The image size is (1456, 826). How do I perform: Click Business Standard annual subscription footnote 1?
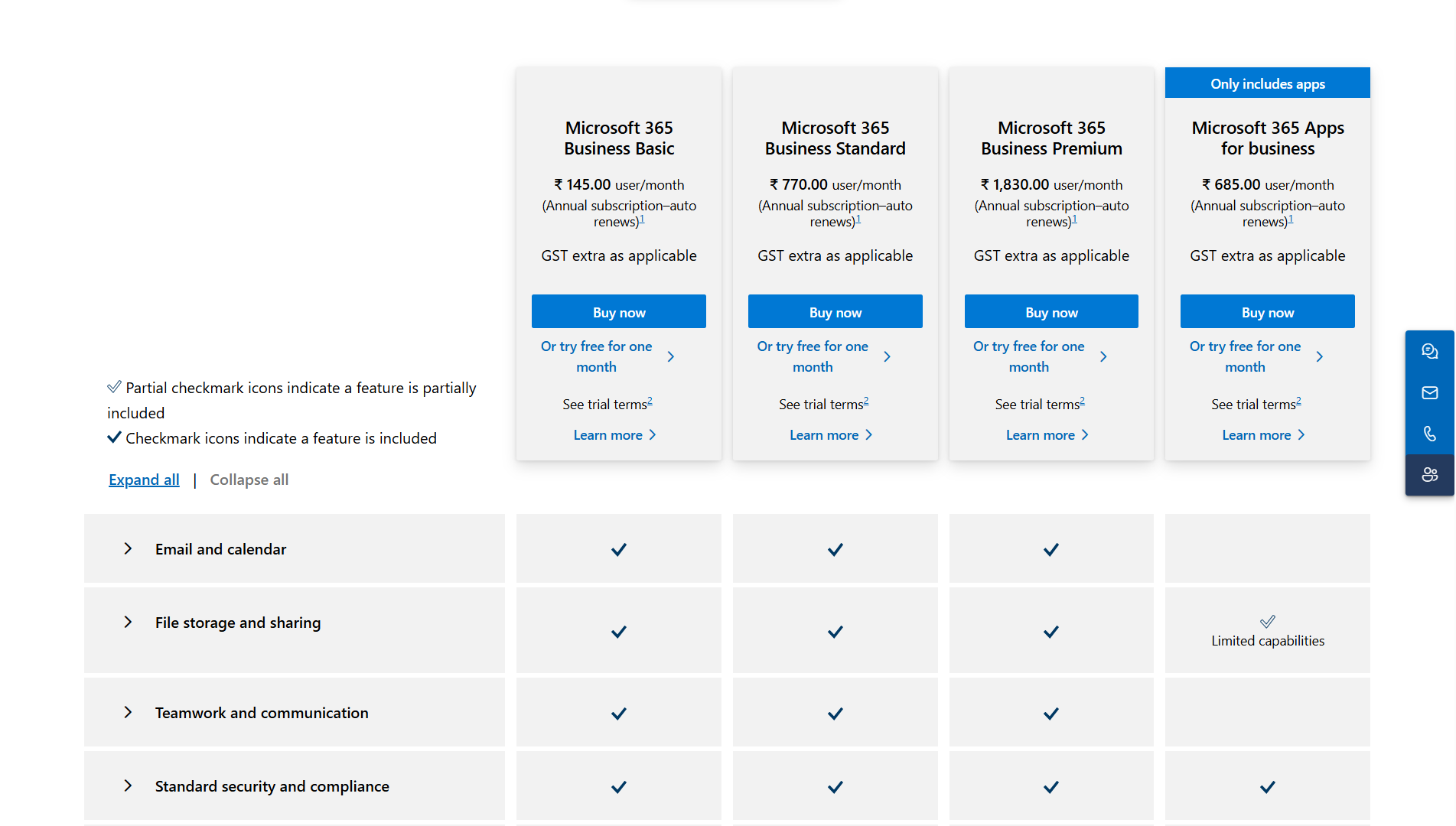point(858,220)
